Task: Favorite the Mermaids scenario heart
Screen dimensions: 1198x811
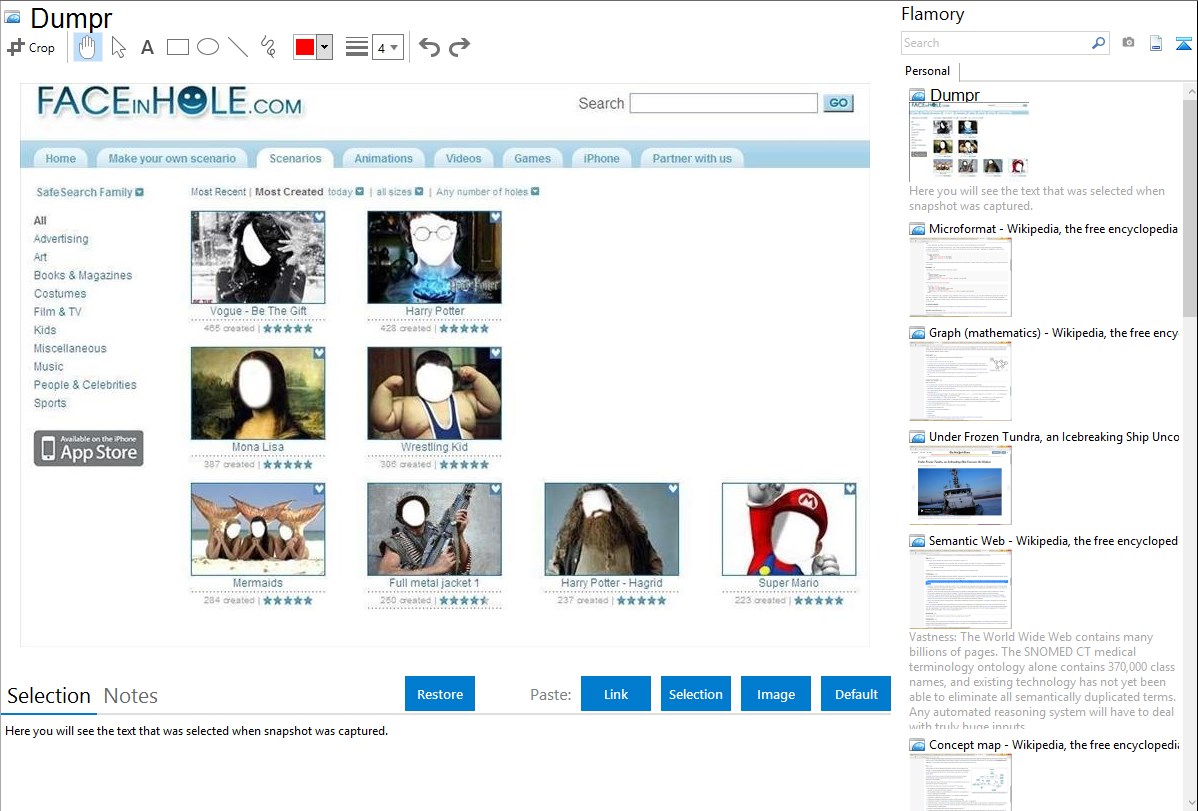Action: (x=319, y=489)
